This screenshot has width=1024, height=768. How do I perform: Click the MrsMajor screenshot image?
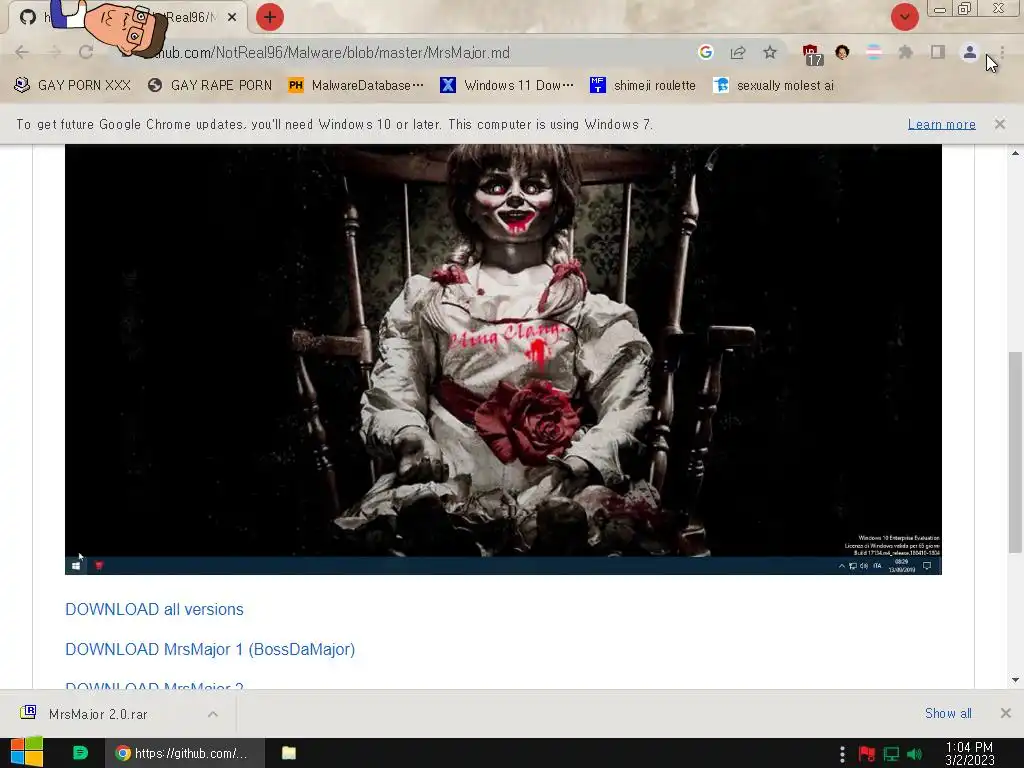(503, 359)
